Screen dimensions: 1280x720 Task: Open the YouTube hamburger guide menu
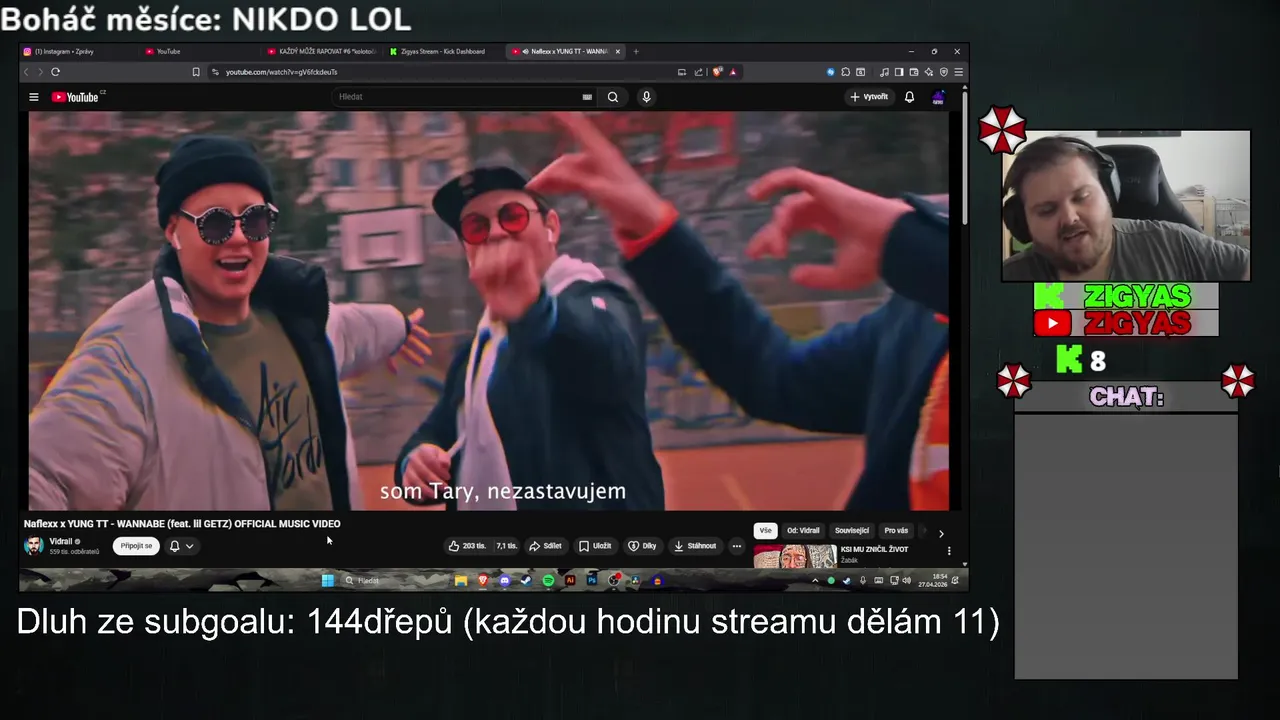[x=33, y=97]
